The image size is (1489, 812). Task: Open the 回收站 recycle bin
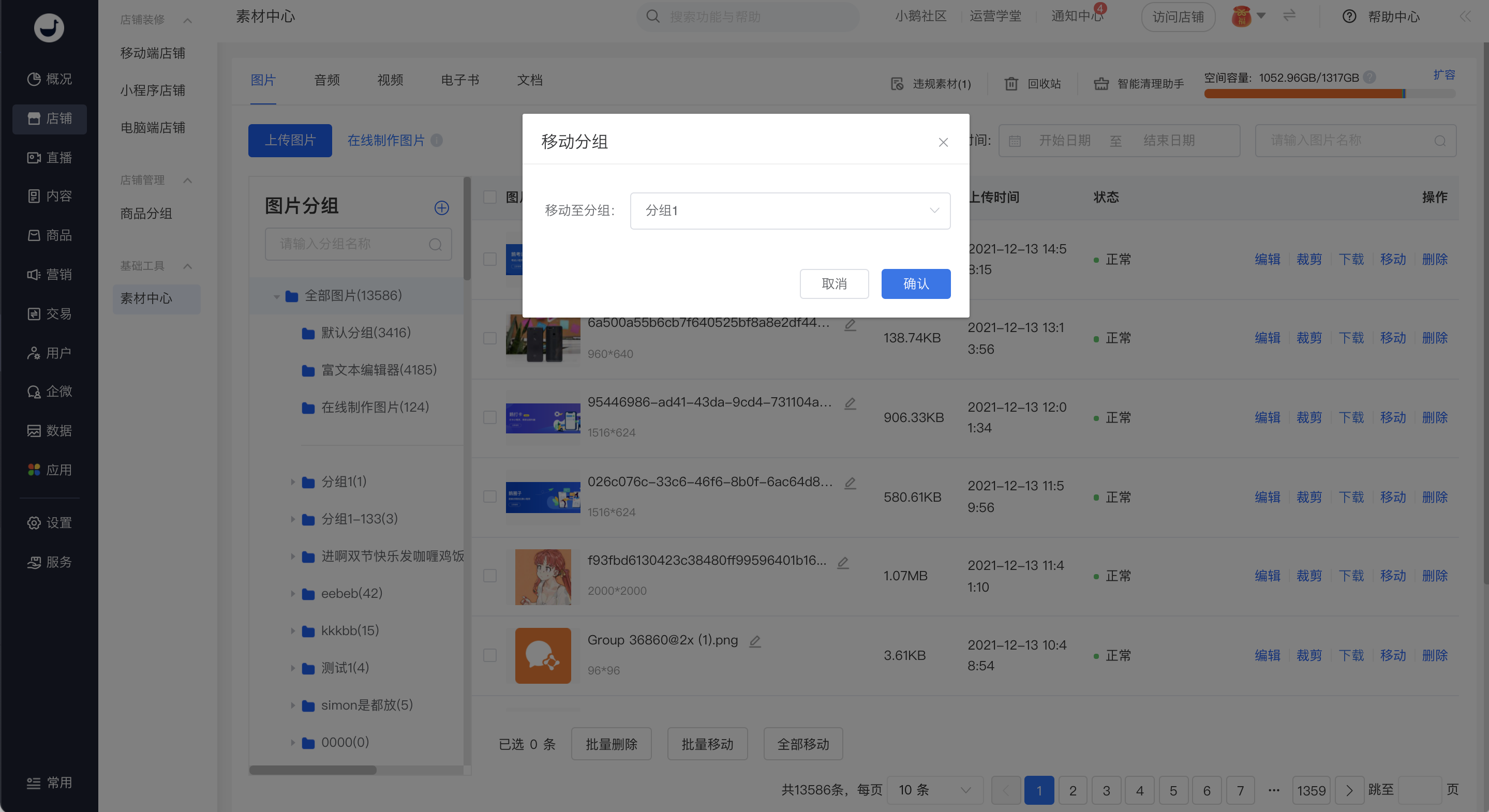click(x=1032, y=84)
